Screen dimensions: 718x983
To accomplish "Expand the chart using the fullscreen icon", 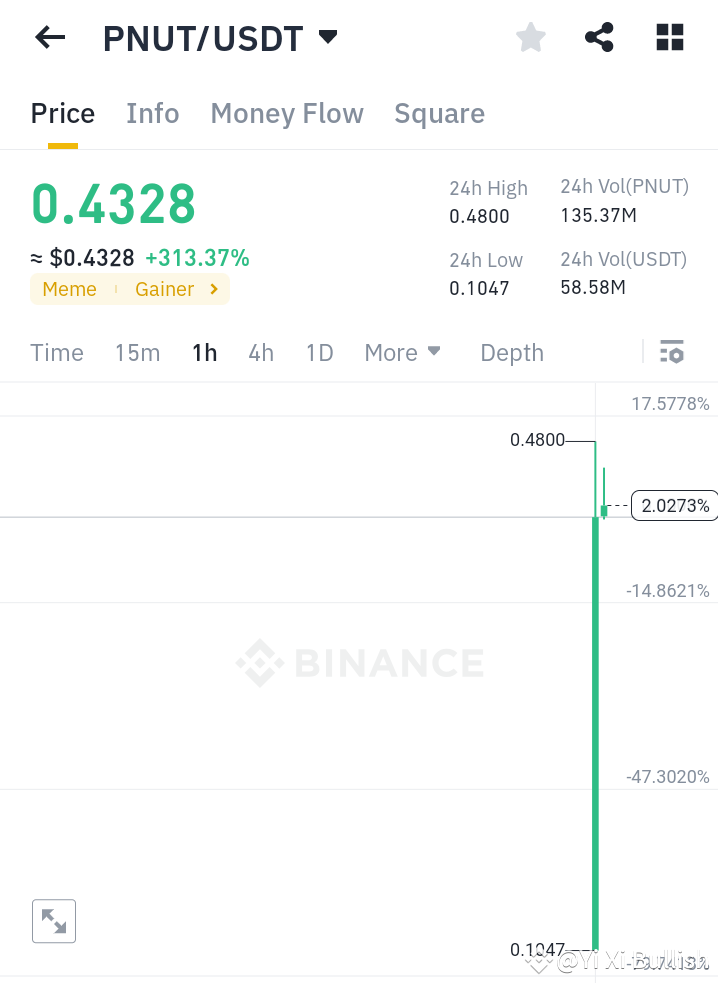I will [x=53, y=921].
